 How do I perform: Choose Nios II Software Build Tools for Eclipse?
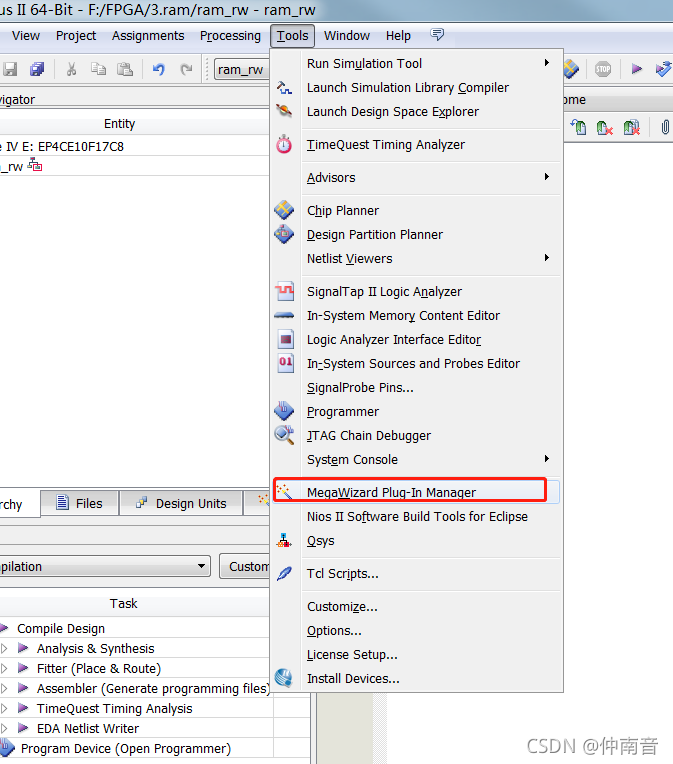(x=417, y=516)
